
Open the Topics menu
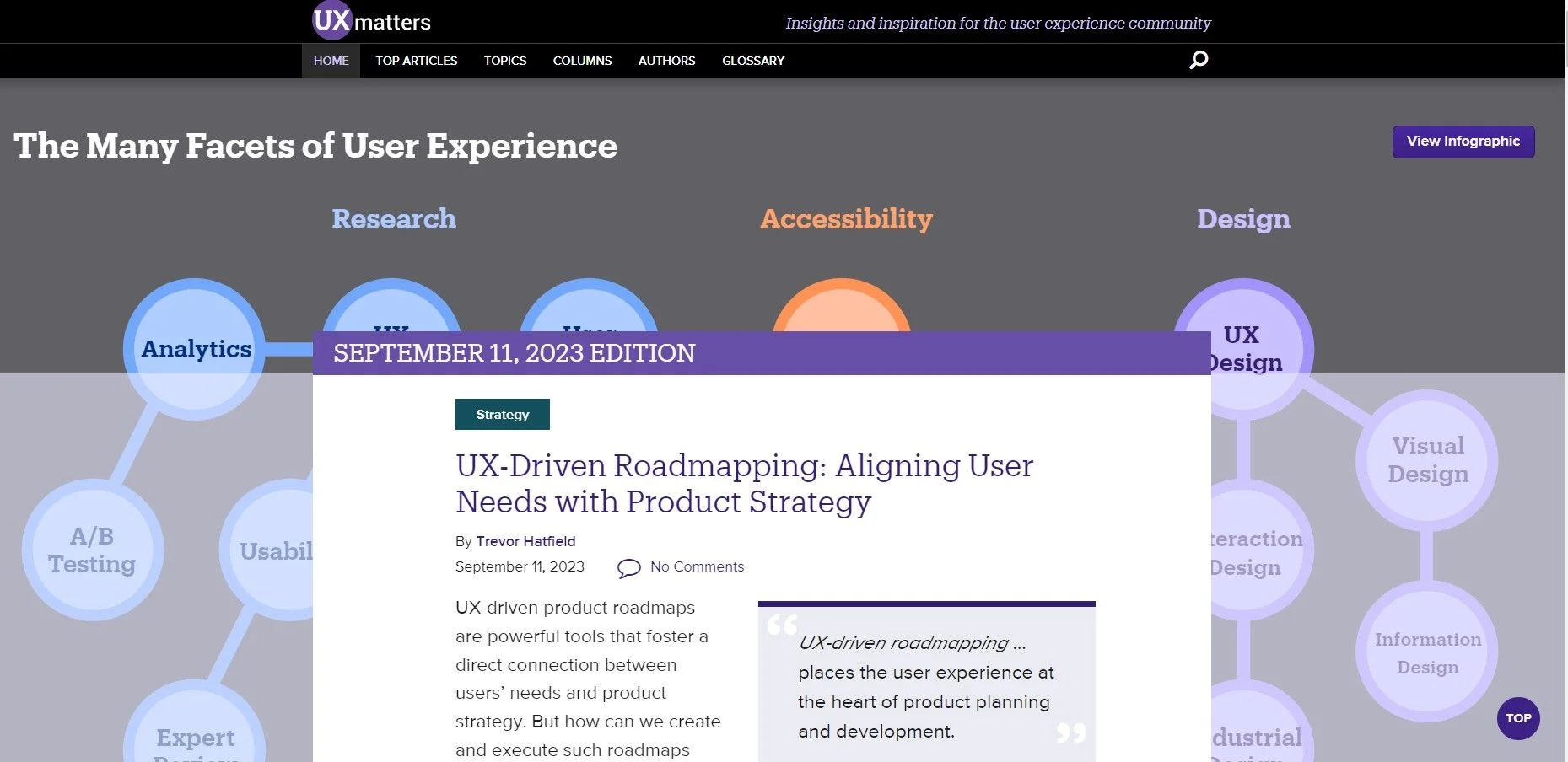[x=505, y=61]
